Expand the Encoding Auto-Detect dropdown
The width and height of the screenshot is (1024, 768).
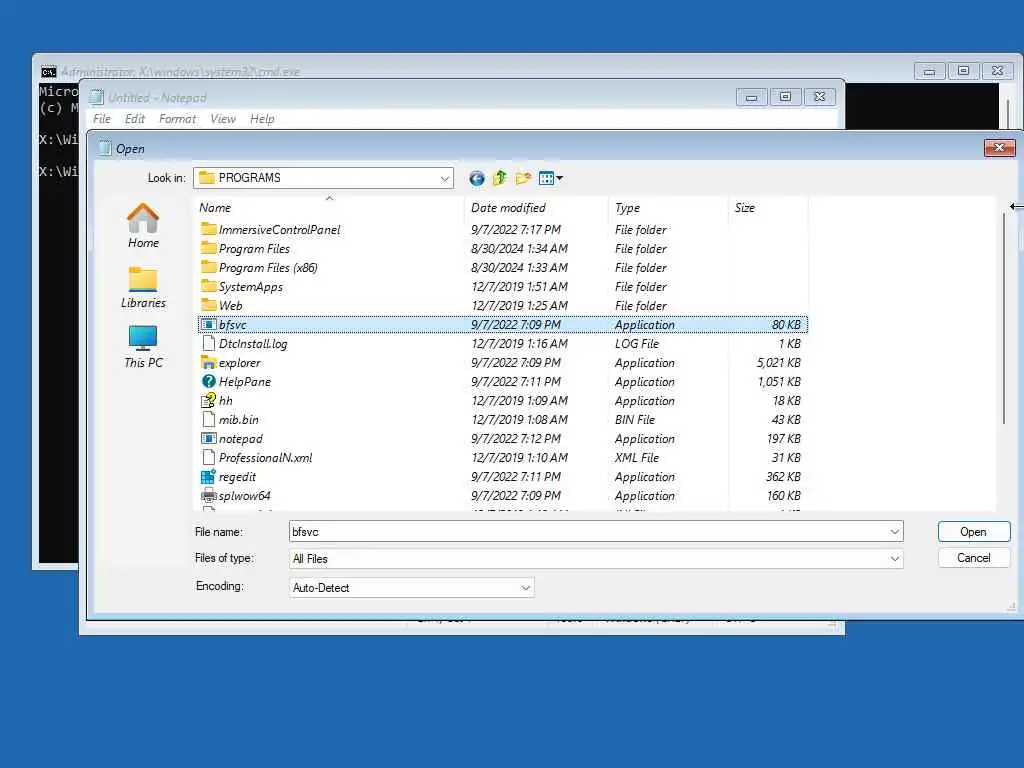click(x=525, y=588)
